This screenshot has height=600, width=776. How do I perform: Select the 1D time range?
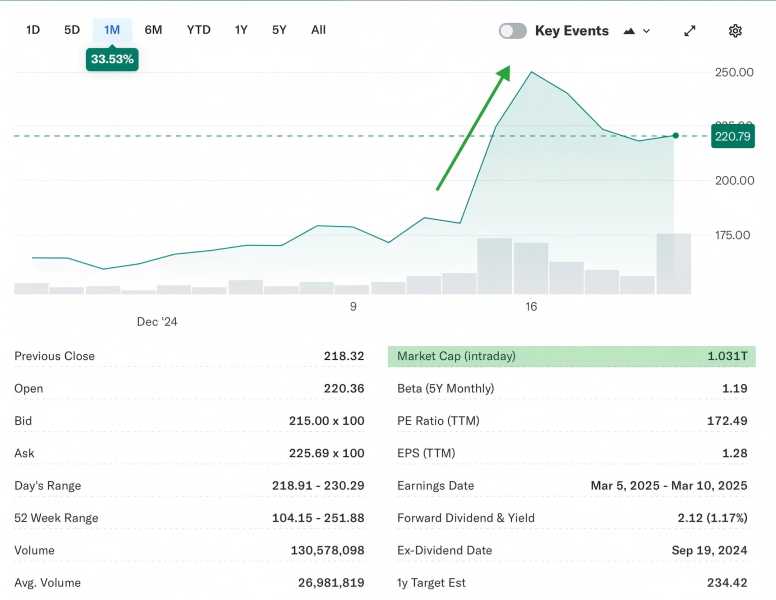click(33, 30)
